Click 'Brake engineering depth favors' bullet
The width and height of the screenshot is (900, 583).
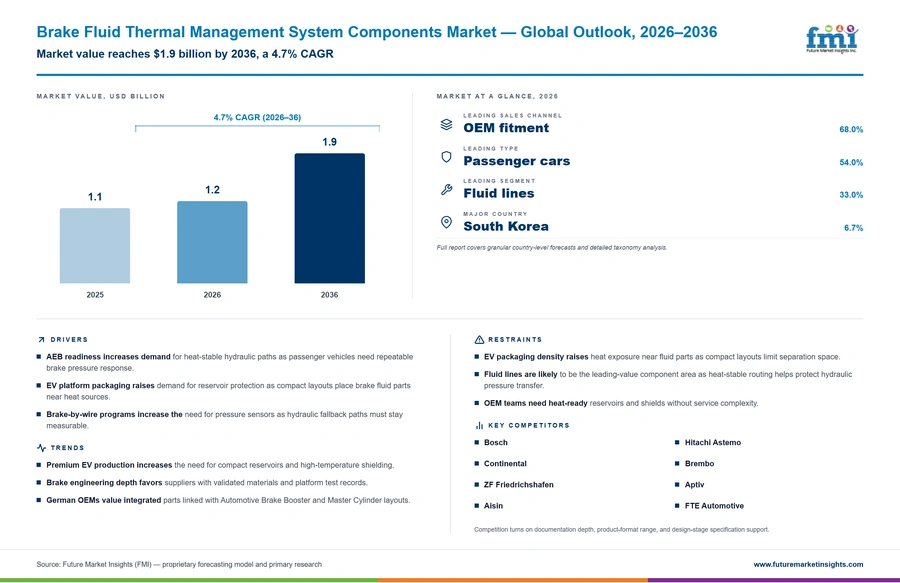104,483
